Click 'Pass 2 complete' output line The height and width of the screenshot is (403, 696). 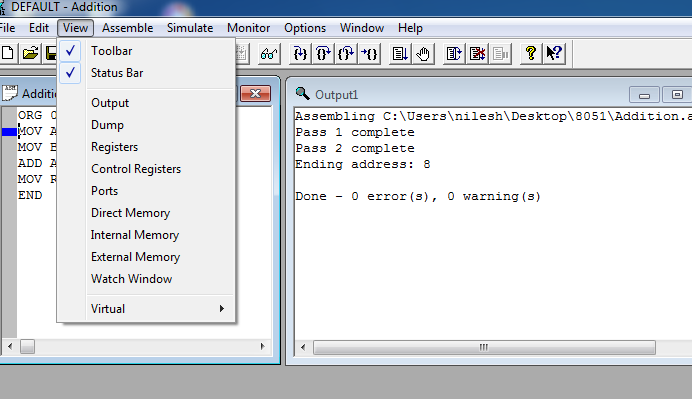tap(355, 148)
